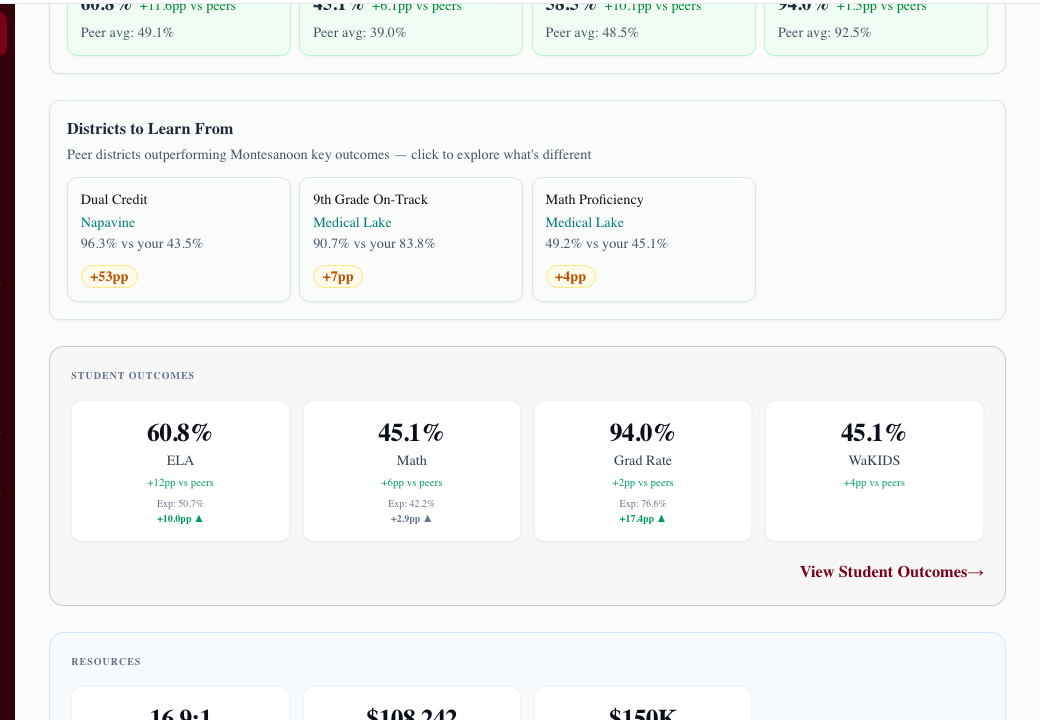
Task: Open the View Student Outcomes link
Action: (x=891, y=571)
